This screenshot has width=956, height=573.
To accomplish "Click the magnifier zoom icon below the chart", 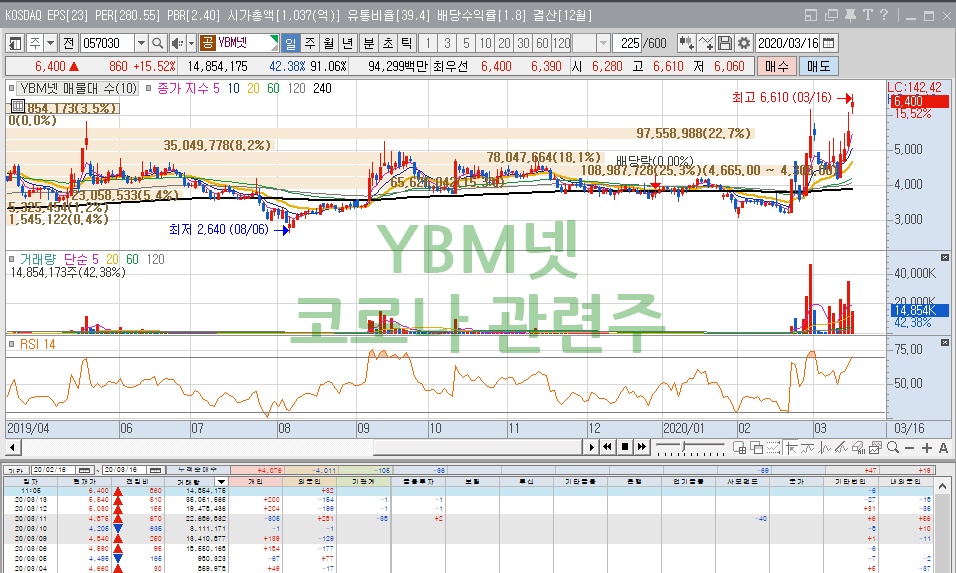I will [x=893, y=447].
